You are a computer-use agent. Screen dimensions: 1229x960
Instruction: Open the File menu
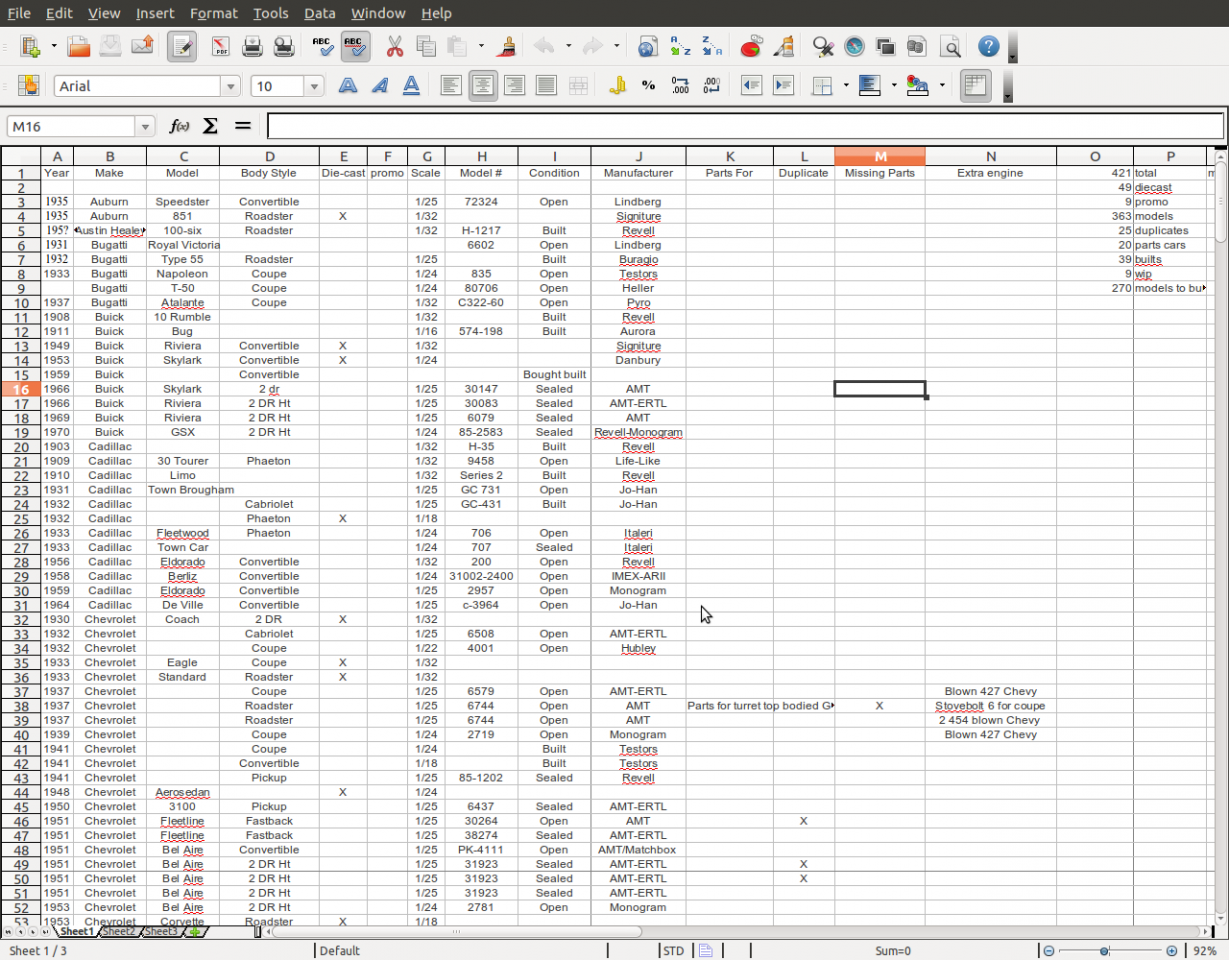coord(18,13)
